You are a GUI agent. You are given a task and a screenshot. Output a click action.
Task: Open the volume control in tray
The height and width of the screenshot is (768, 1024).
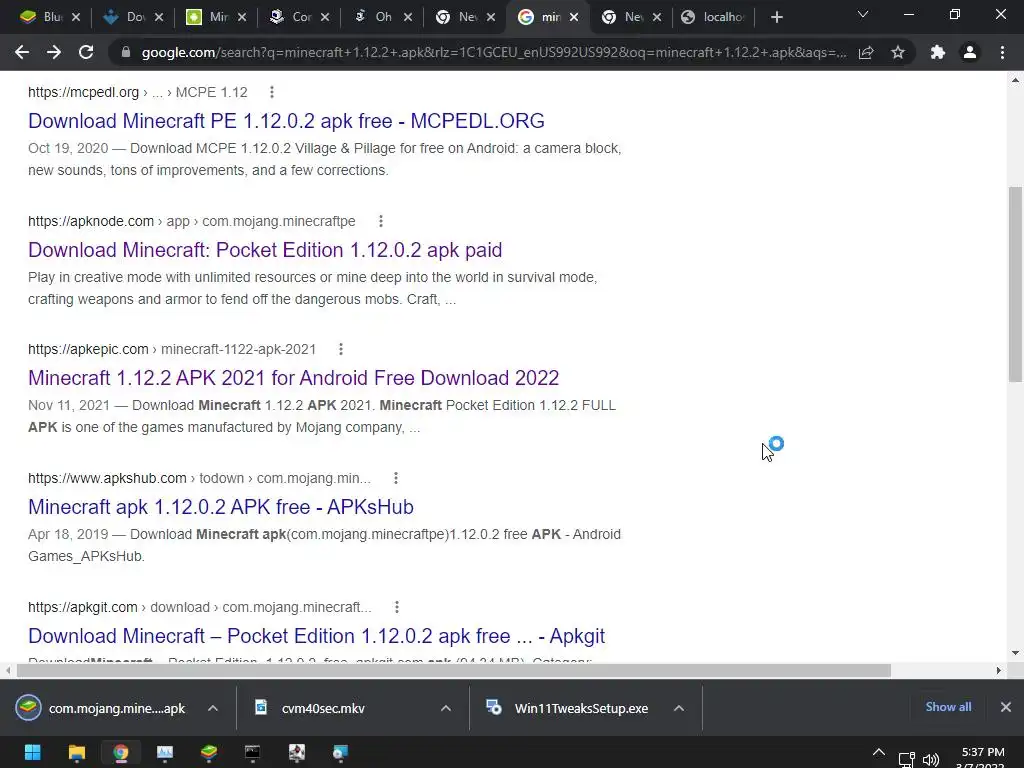click(931, 760)
